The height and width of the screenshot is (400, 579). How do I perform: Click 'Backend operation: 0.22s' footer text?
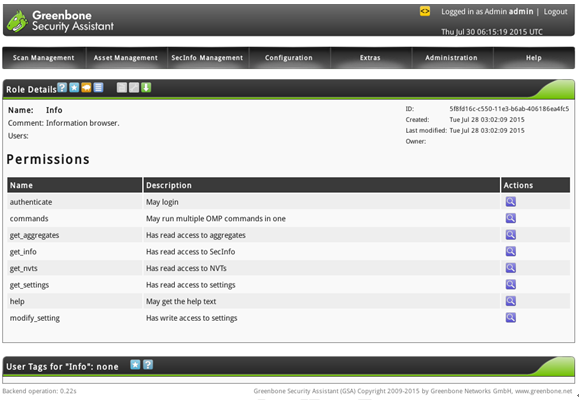39,391
